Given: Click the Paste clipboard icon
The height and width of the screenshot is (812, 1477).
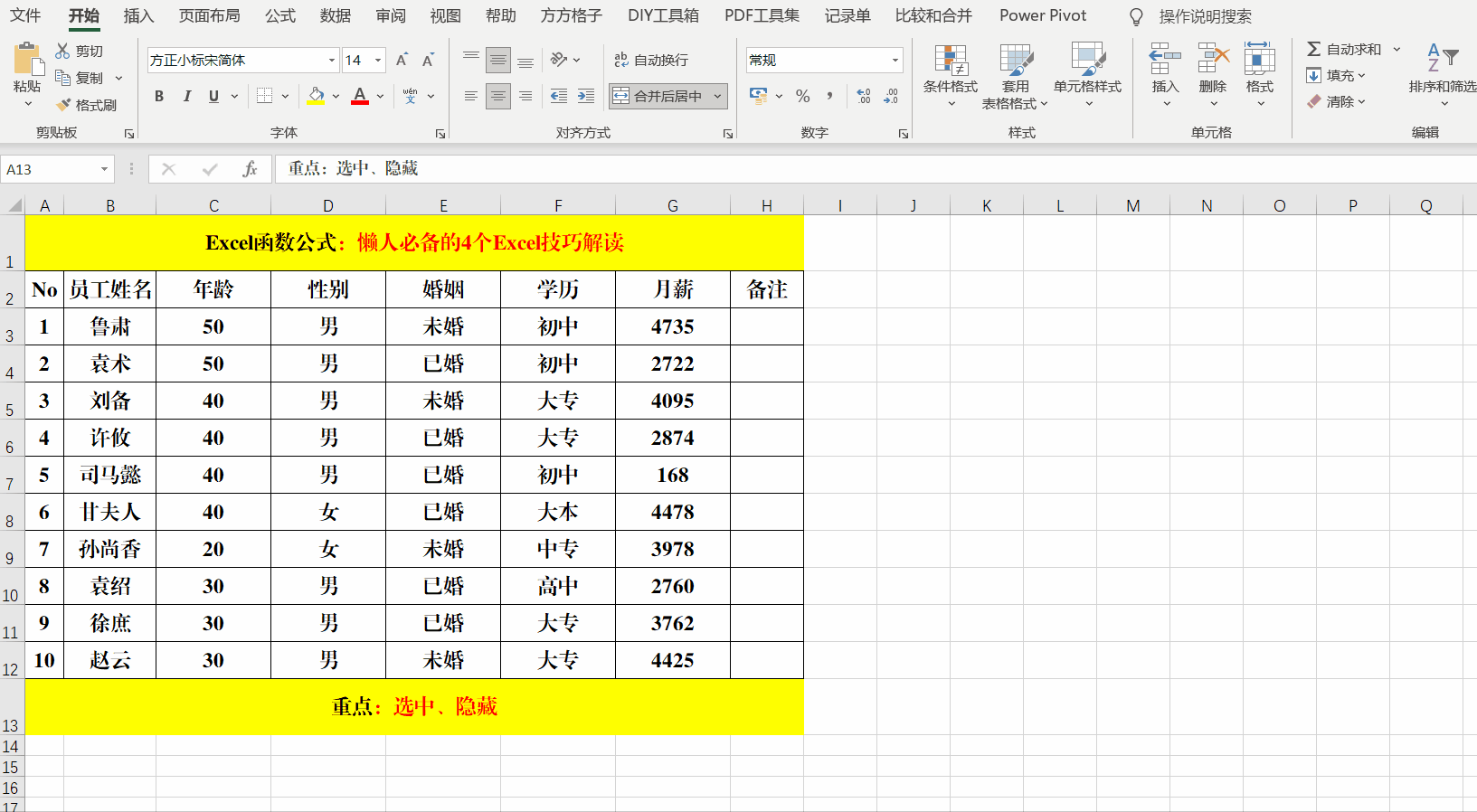Looking at the screenshot, I should pos(28,59).
